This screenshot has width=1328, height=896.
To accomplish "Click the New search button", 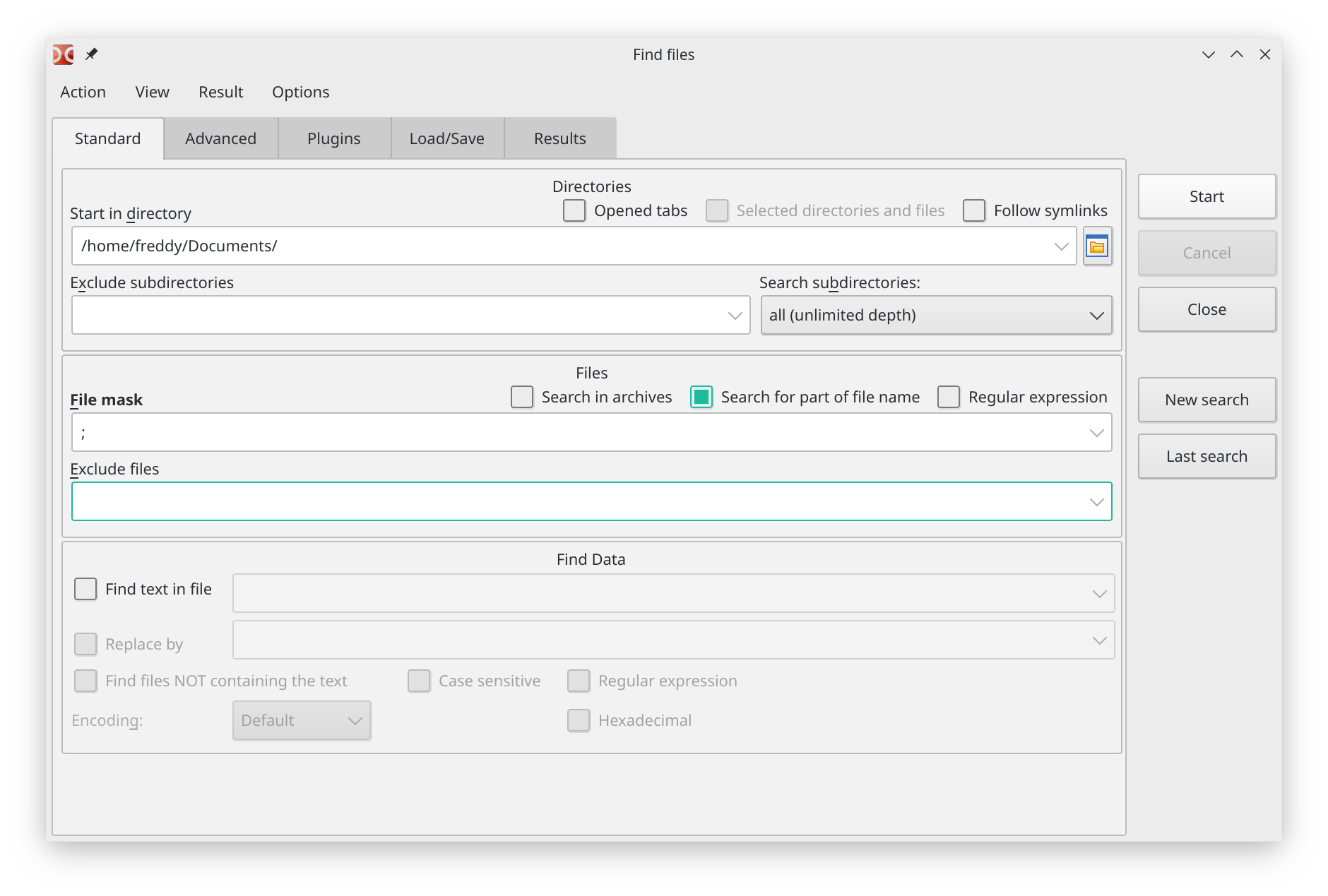I will tap(1207, 400).
